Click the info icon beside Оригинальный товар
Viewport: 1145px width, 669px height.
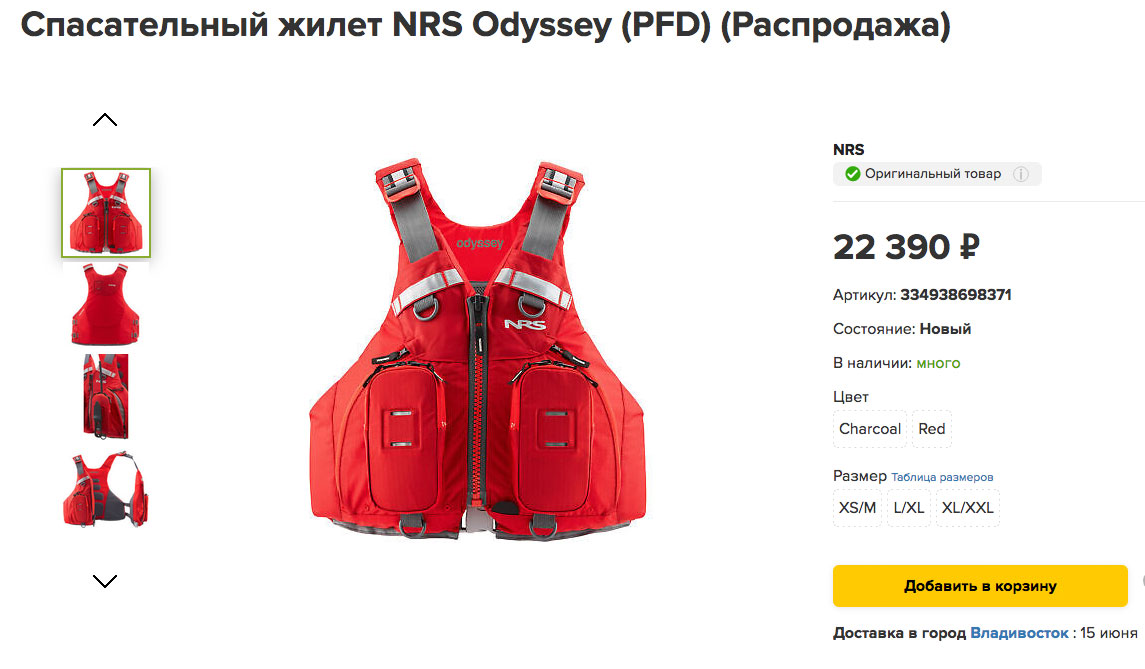tap(1021, 174)
